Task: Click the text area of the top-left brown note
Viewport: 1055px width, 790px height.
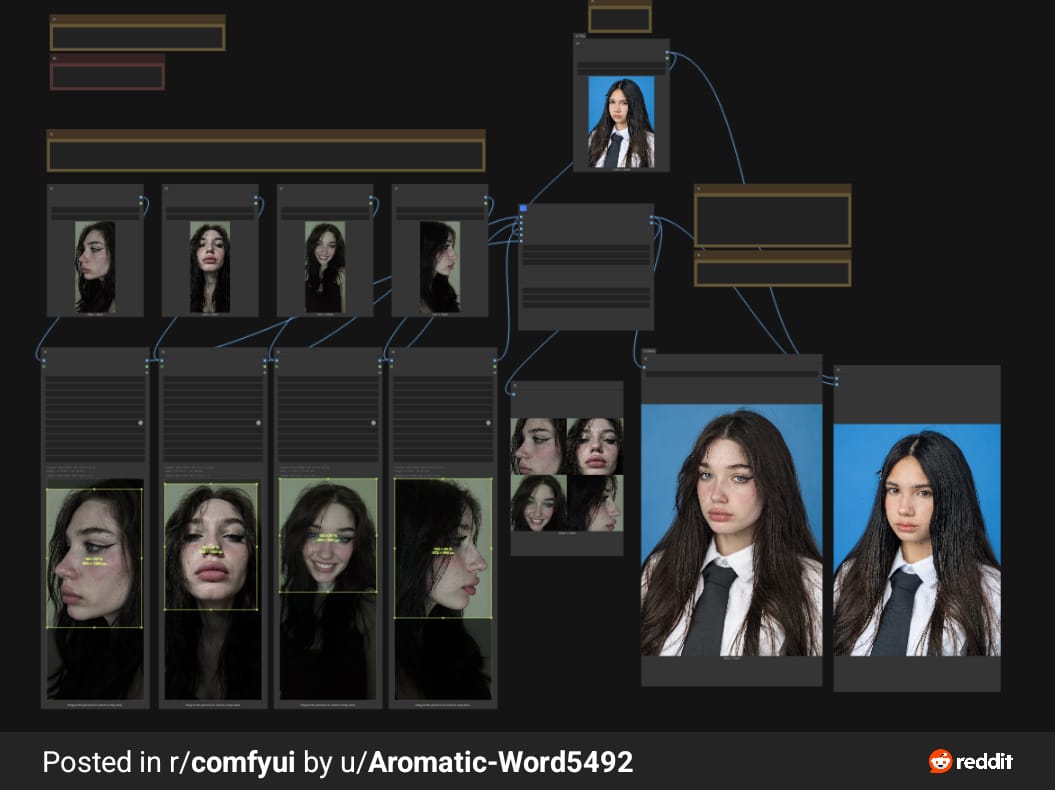Action: pyautogui.click(x=138, y=38)
